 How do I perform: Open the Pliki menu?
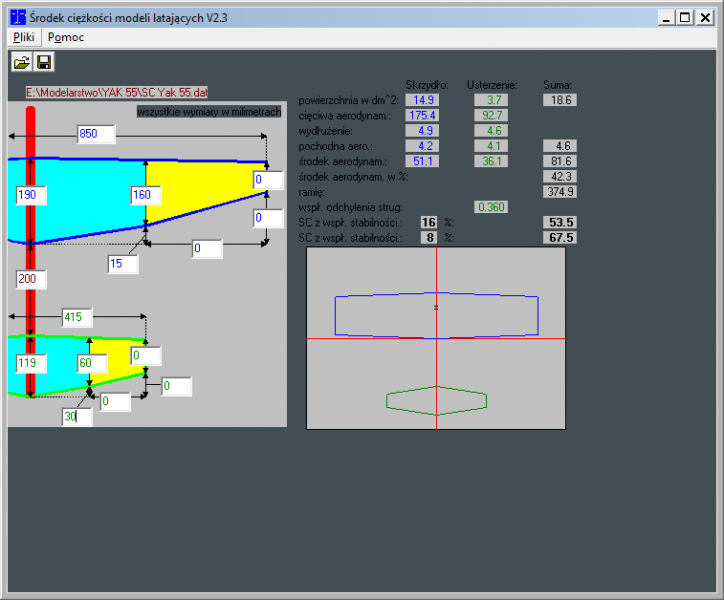pyautogui.click(x=24, y=37)
